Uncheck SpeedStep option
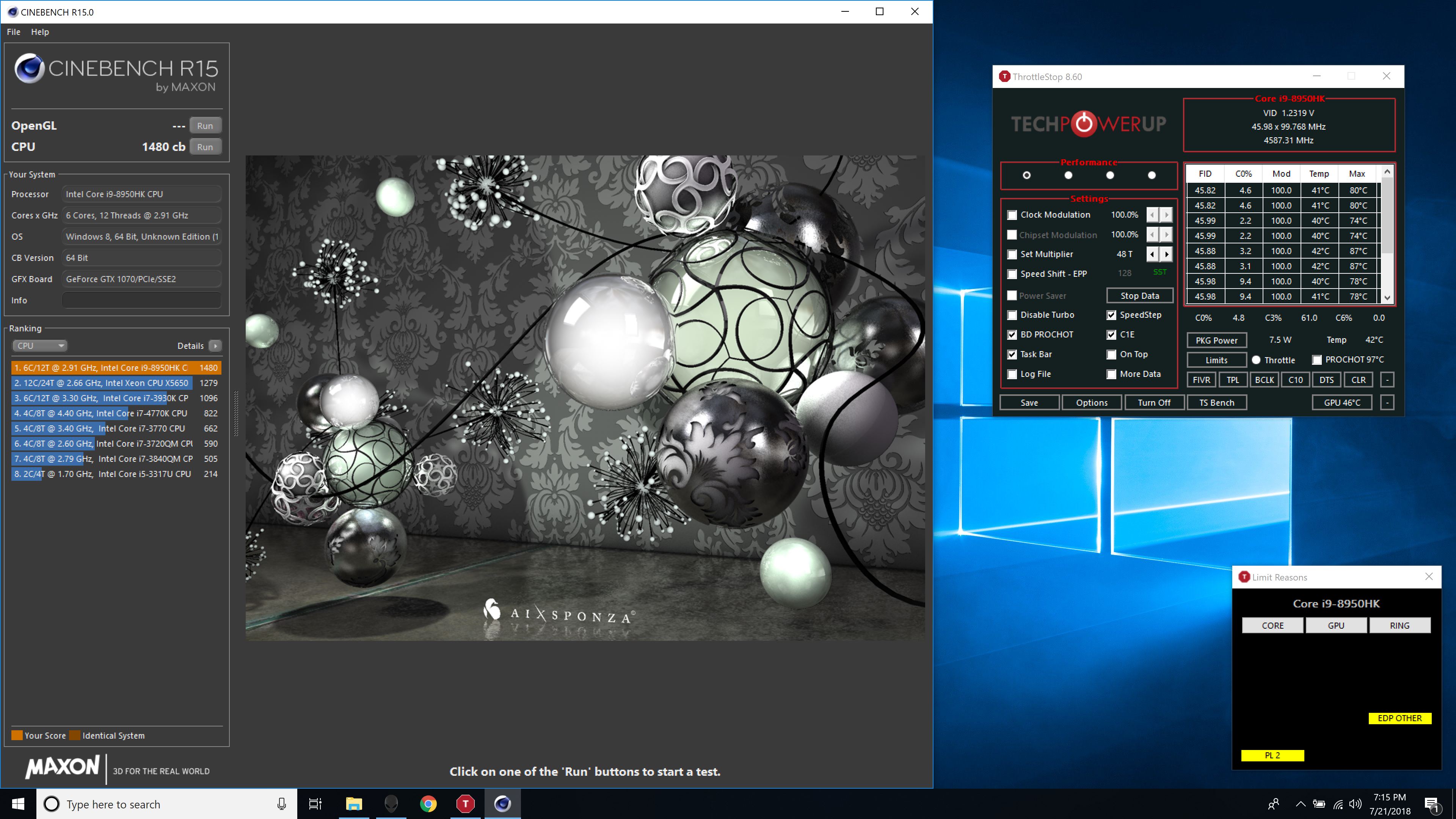Image resolution: width=1456 pixels, height=819 pixels. point(1111,315)
